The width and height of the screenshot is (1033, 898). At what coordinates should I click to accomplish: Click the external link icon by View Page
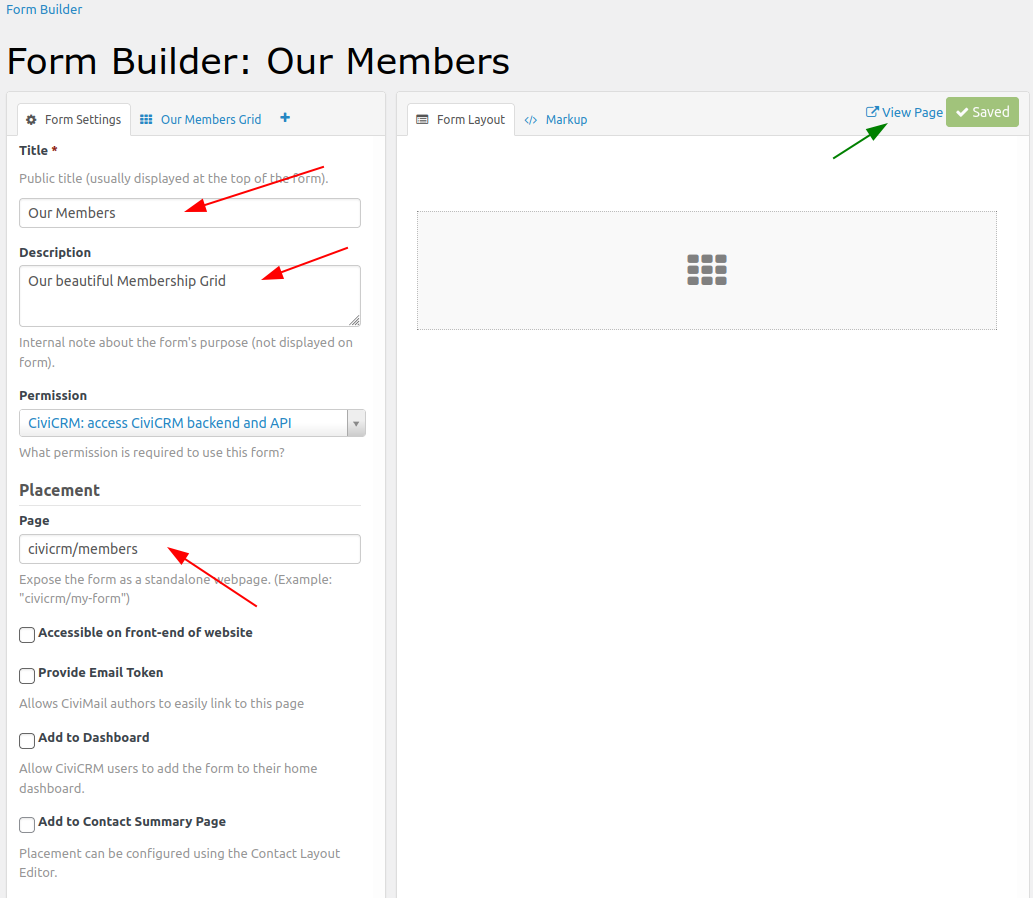pos(872,112)
